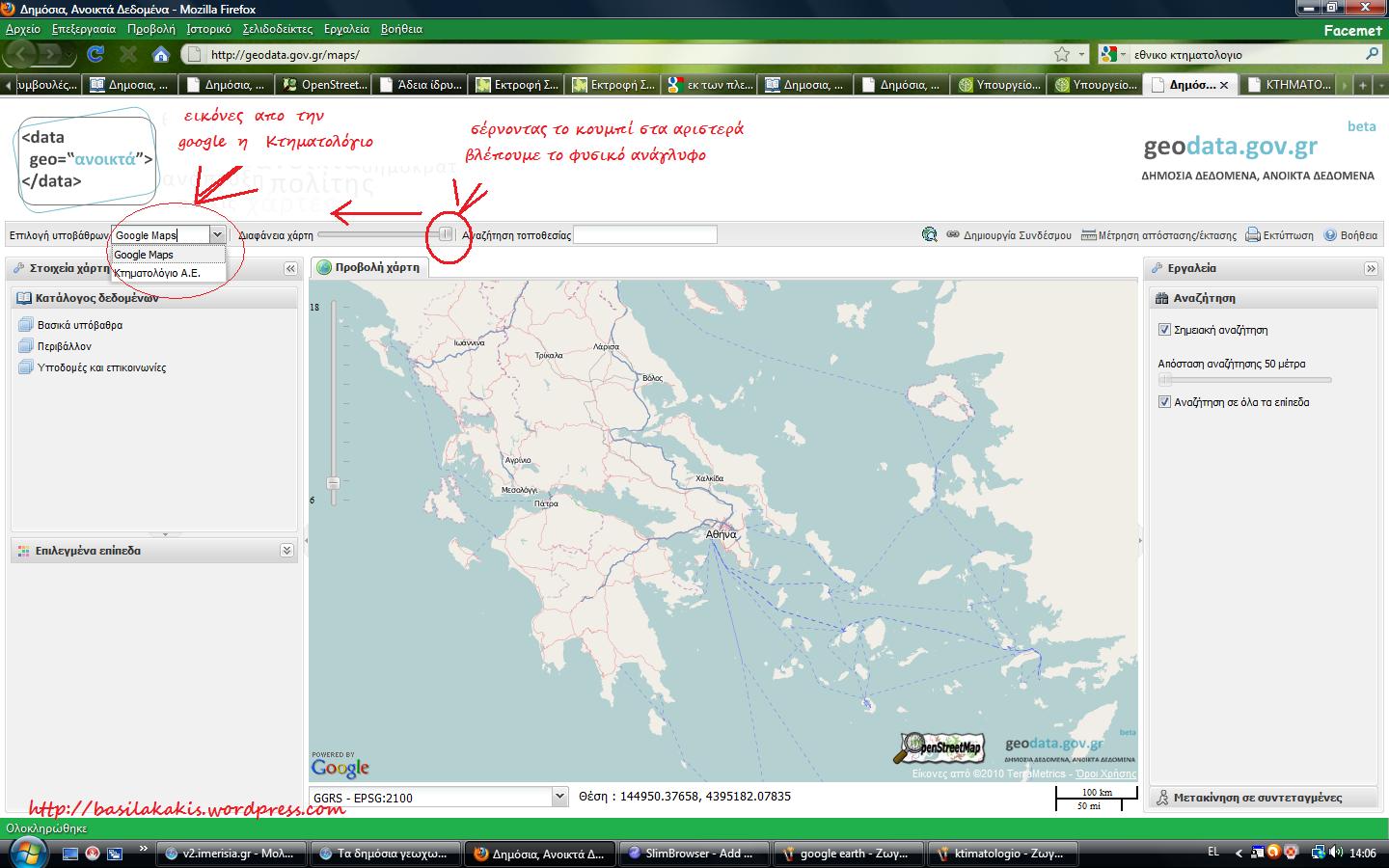Click the Όροι Χρήσης link on map
The image size is (1389, 868).
[1105, 773]
